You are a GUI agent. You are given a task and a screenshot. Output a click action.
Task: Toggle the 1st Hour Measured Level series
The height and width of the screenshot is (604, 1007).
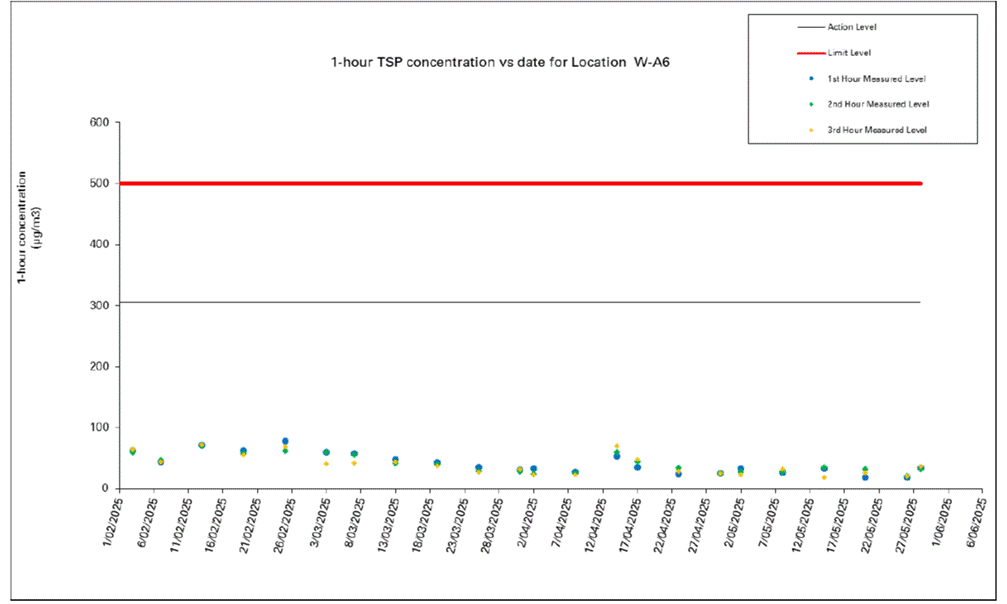[879, 79]
